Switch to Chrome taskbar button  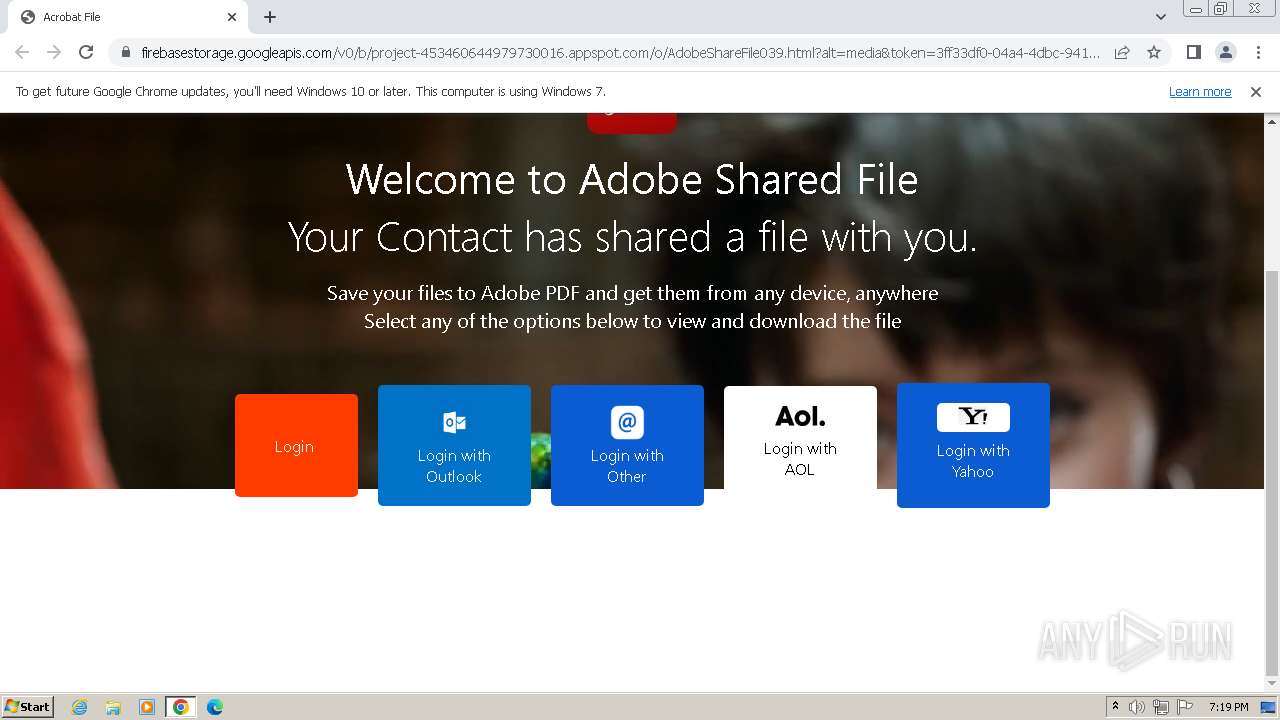(x=181, y=707)
